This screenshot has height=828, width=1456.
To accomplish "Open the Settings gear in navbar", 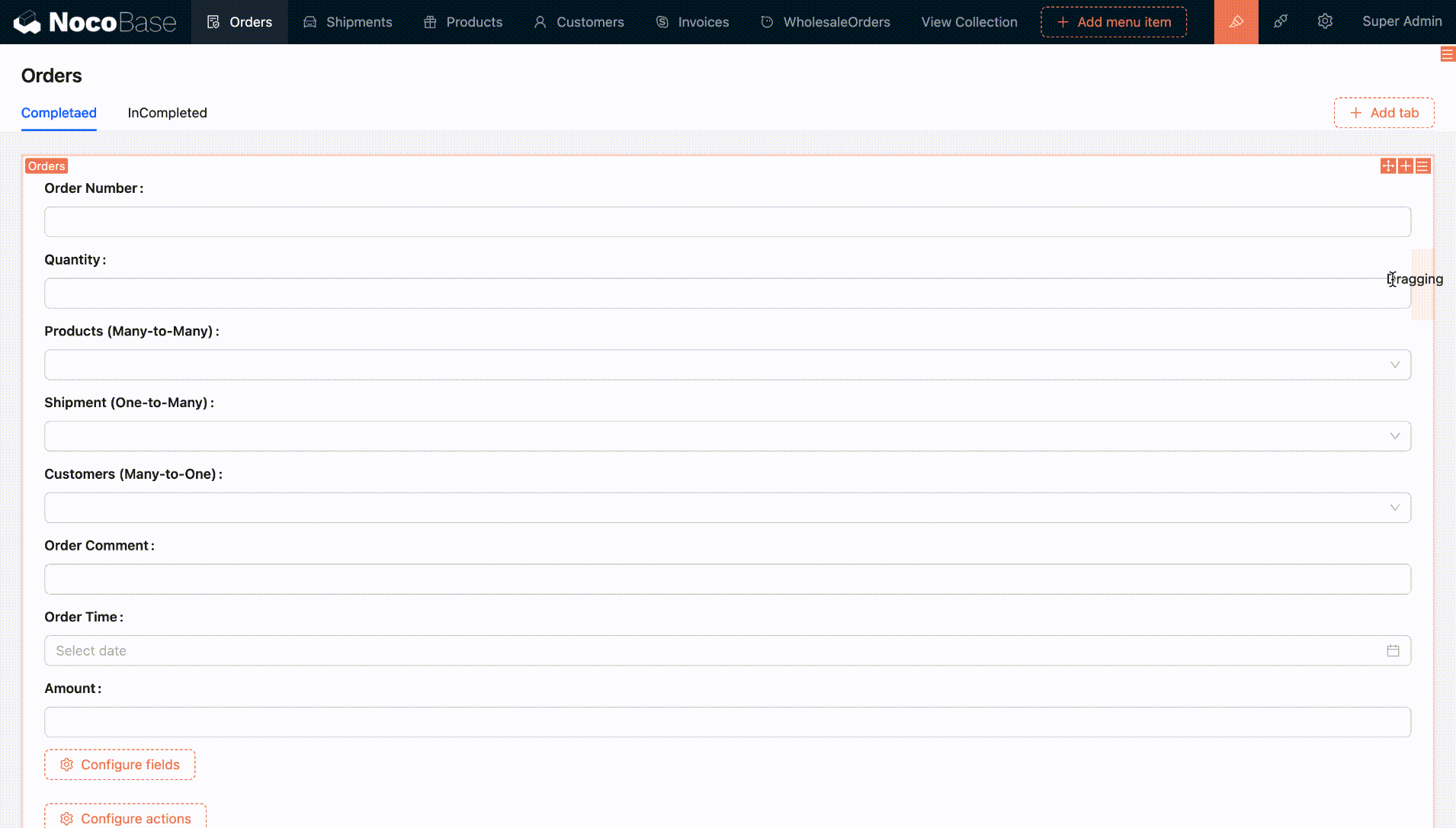I will pos(1325,22).
